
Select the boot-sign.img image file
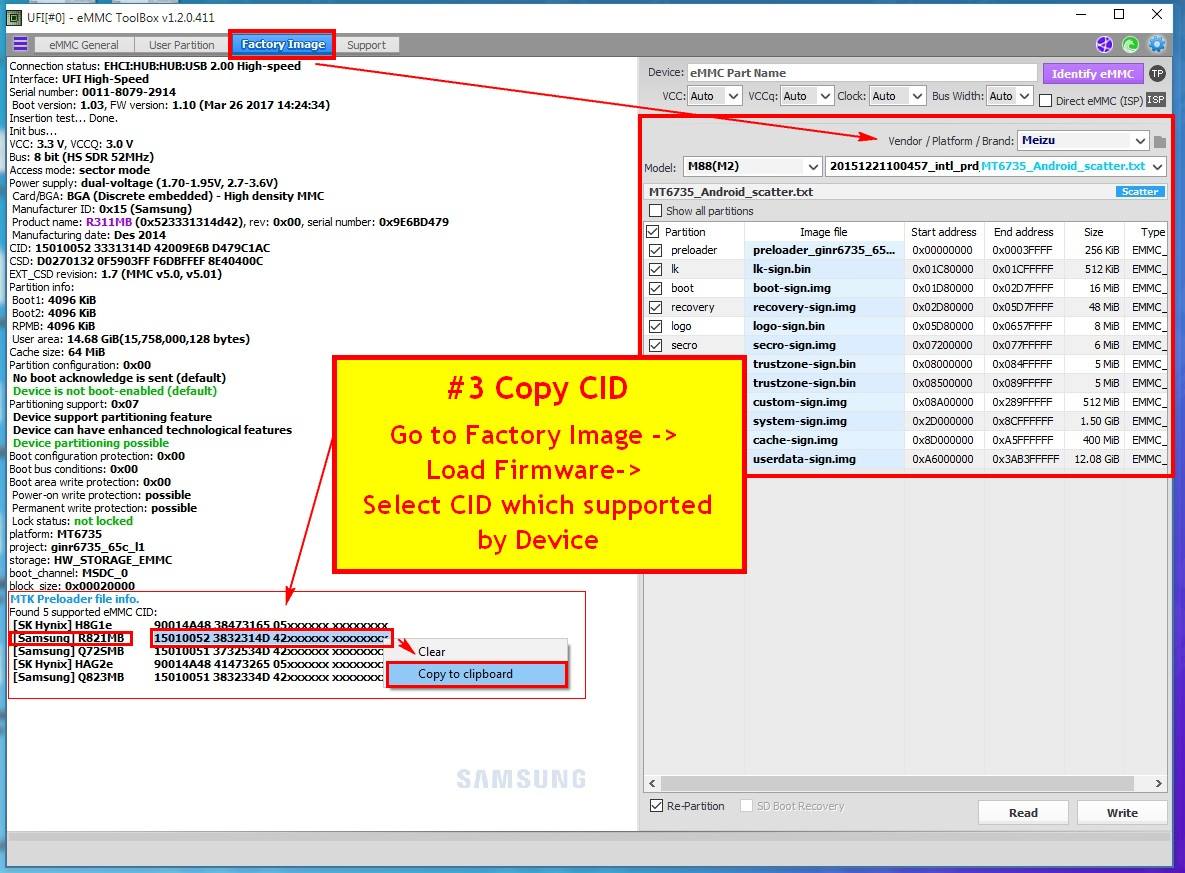pos(791,288)
